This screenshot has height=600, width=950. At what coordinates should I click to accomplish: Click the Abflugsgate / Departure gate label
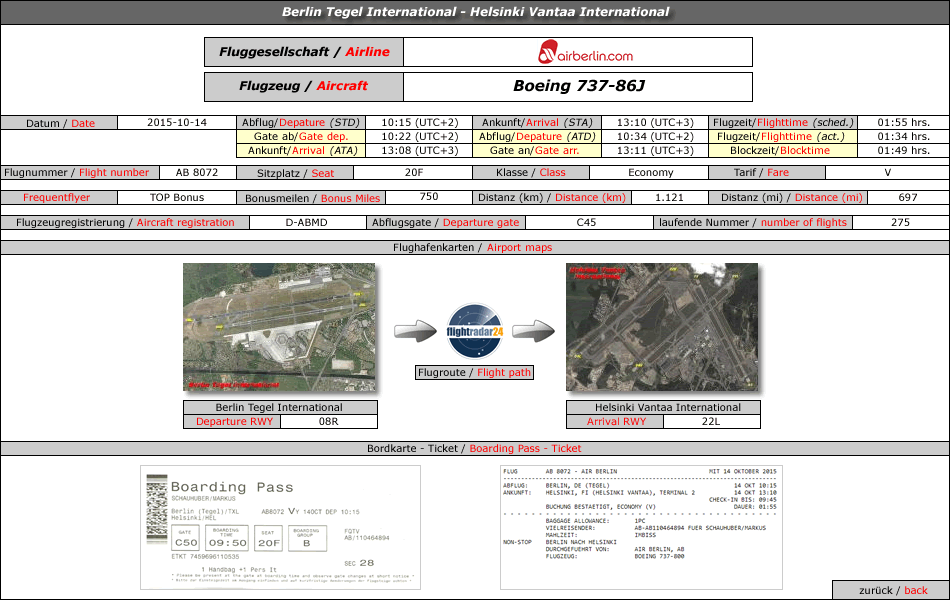tap(446, 222)
